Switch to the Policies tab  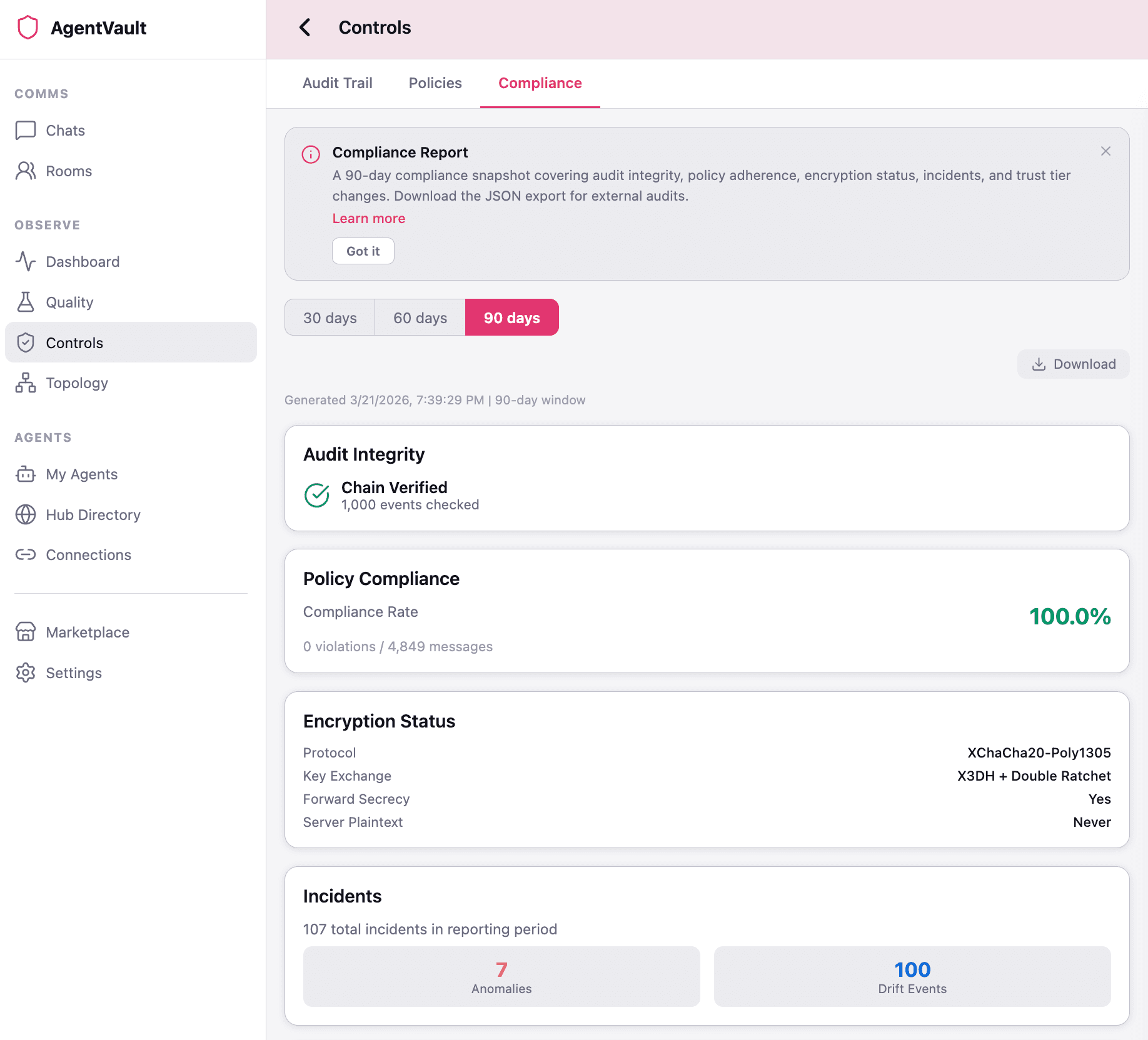(435, 82)
